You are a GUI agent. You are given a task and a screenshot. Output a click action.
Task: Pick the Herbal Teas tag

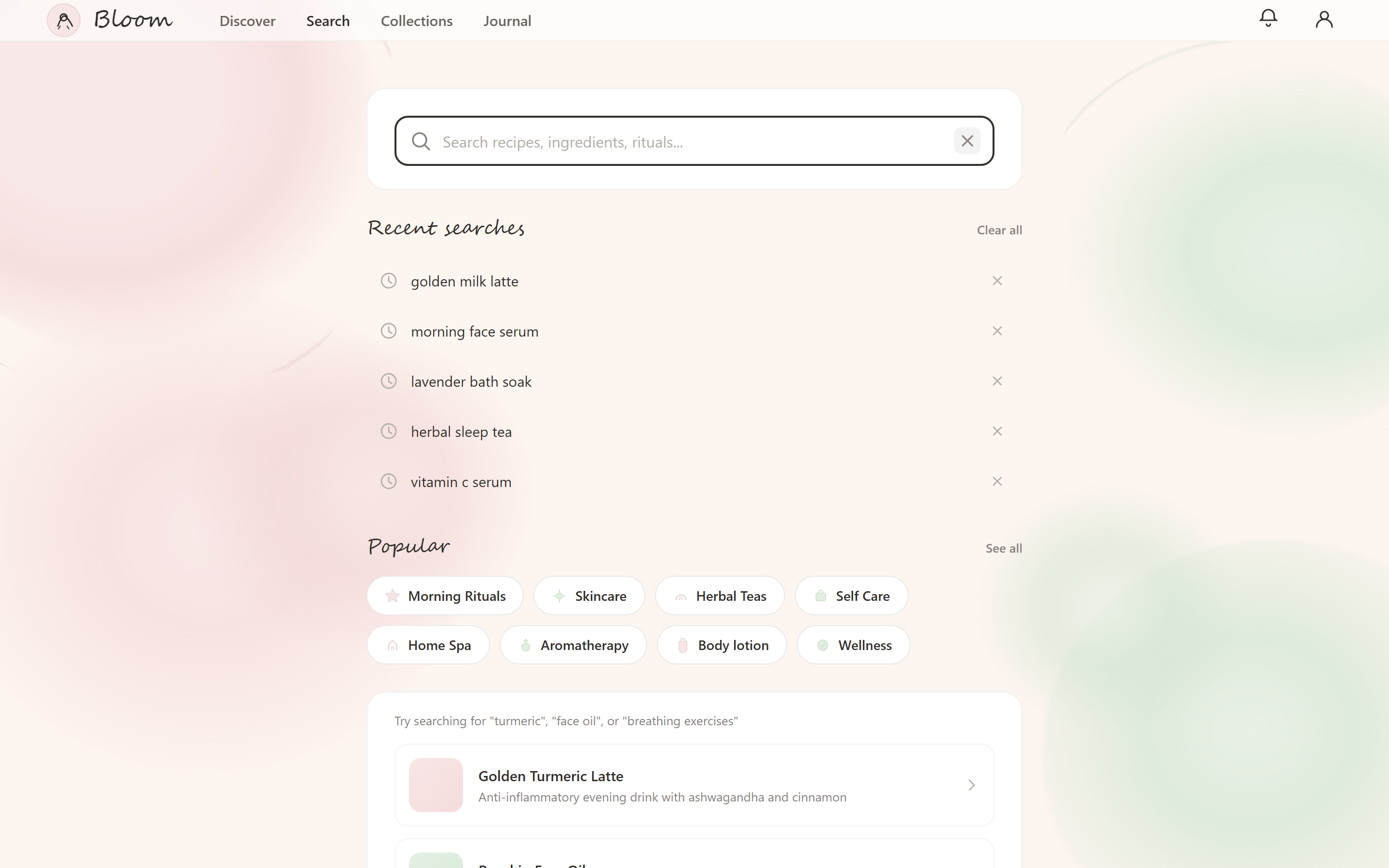click(720, 596)
